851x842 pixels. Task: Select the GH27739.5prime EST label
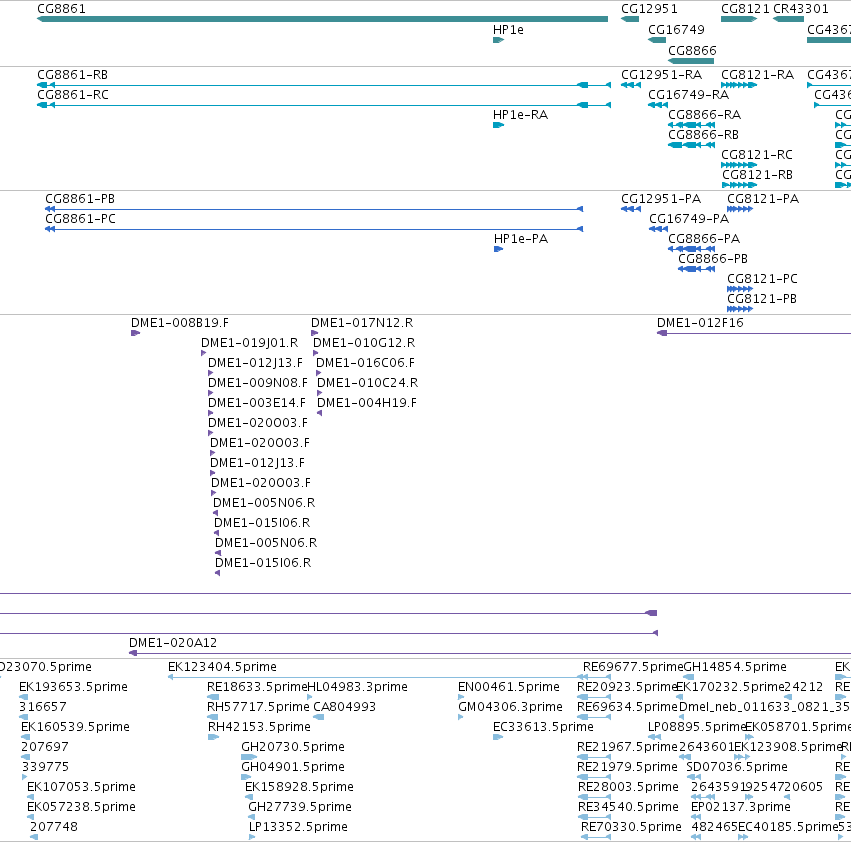(x=300, y=808)
